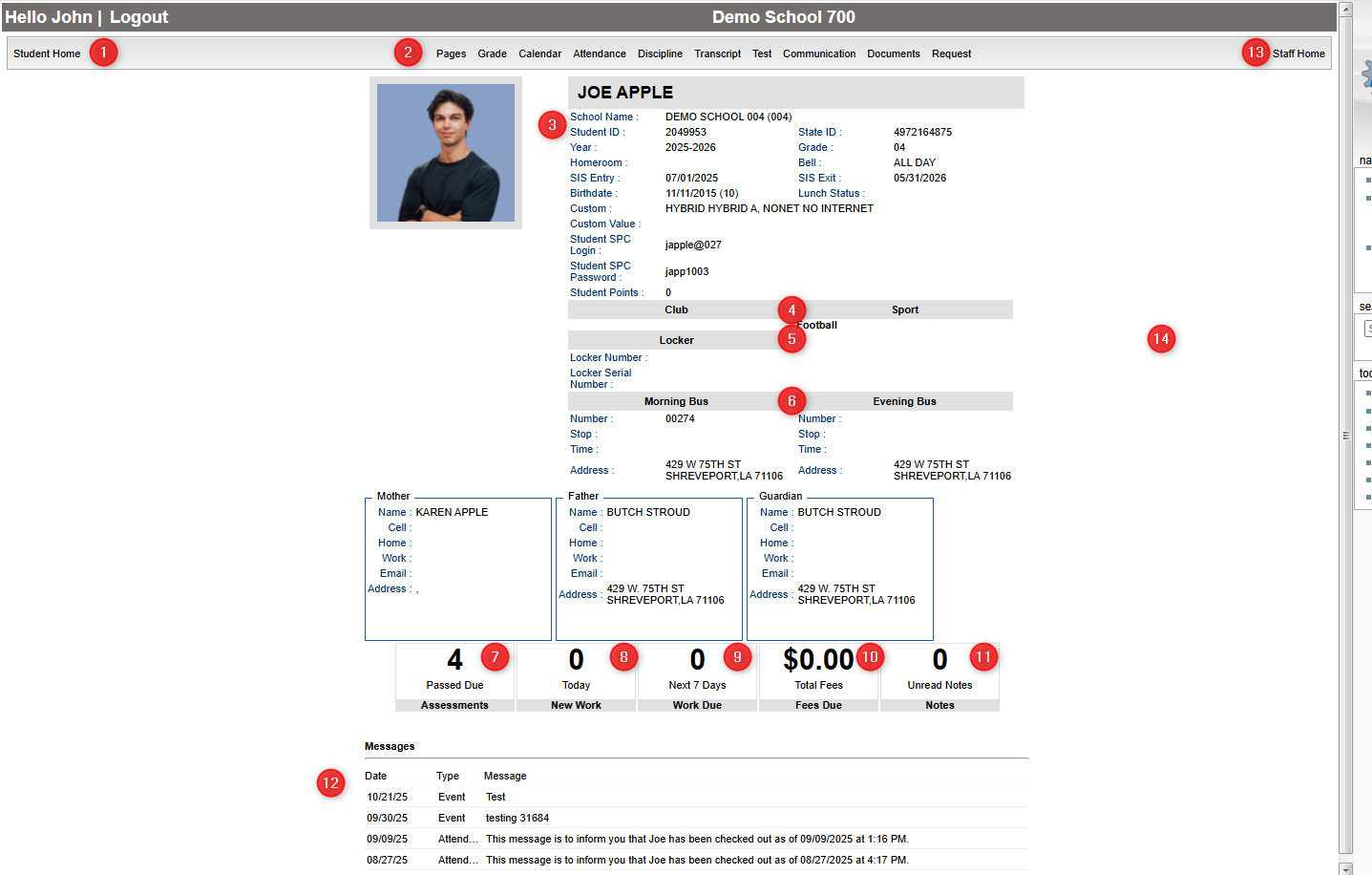Image resolution: width=1372 pixels, height=875 pixels.
Task: Open the Grade menu
Action: pyautogui.click(x=492, y=53)
